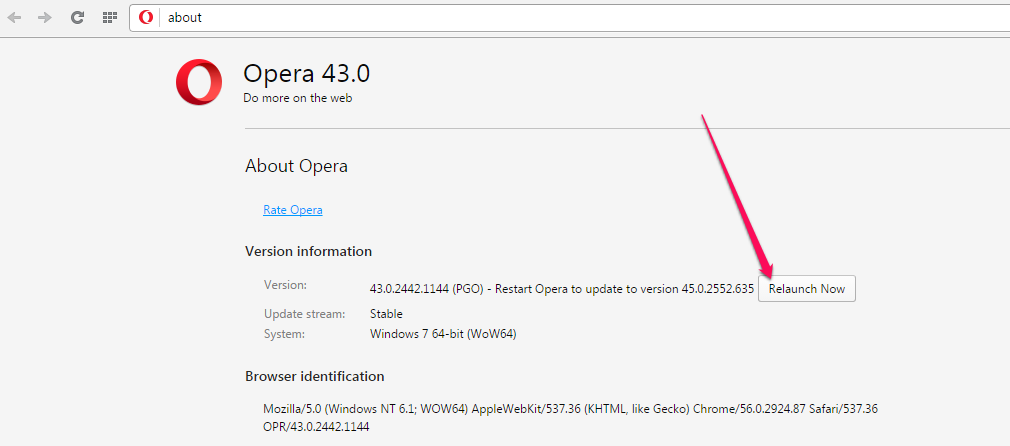Click the 'Stable' update stream value
The width and height of the screenshot is (1010, 446).
(386, 314)
